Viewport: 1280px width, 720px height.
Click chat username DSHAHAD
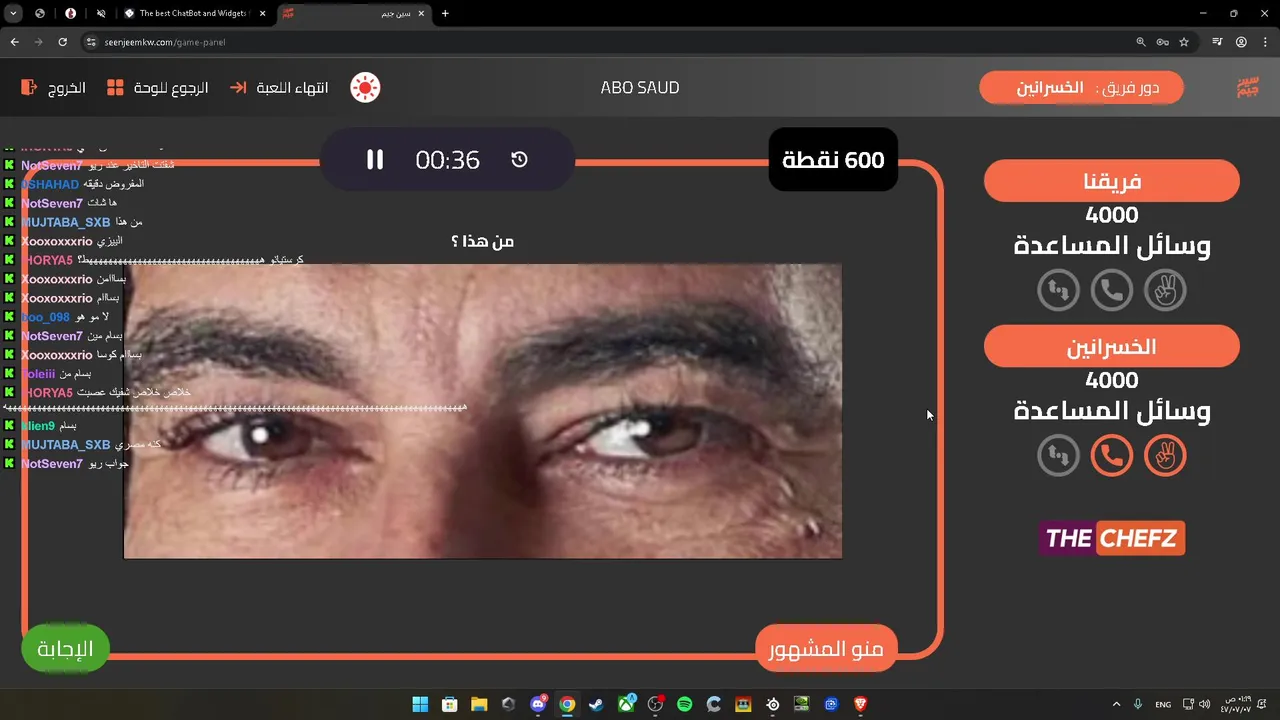click(50, 184)
